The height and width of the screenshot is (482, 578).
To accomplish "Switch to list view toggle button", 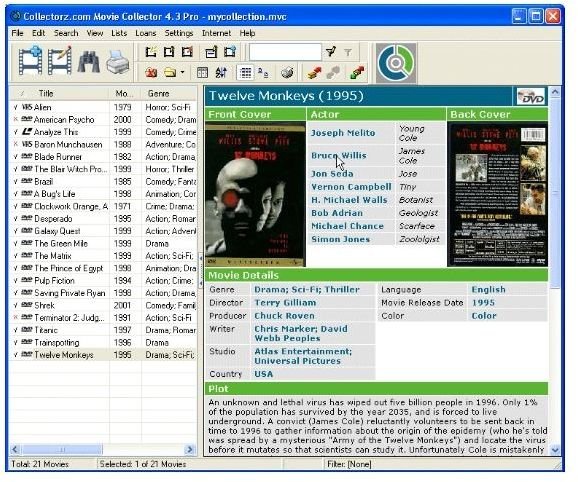I will click(245, 73).
